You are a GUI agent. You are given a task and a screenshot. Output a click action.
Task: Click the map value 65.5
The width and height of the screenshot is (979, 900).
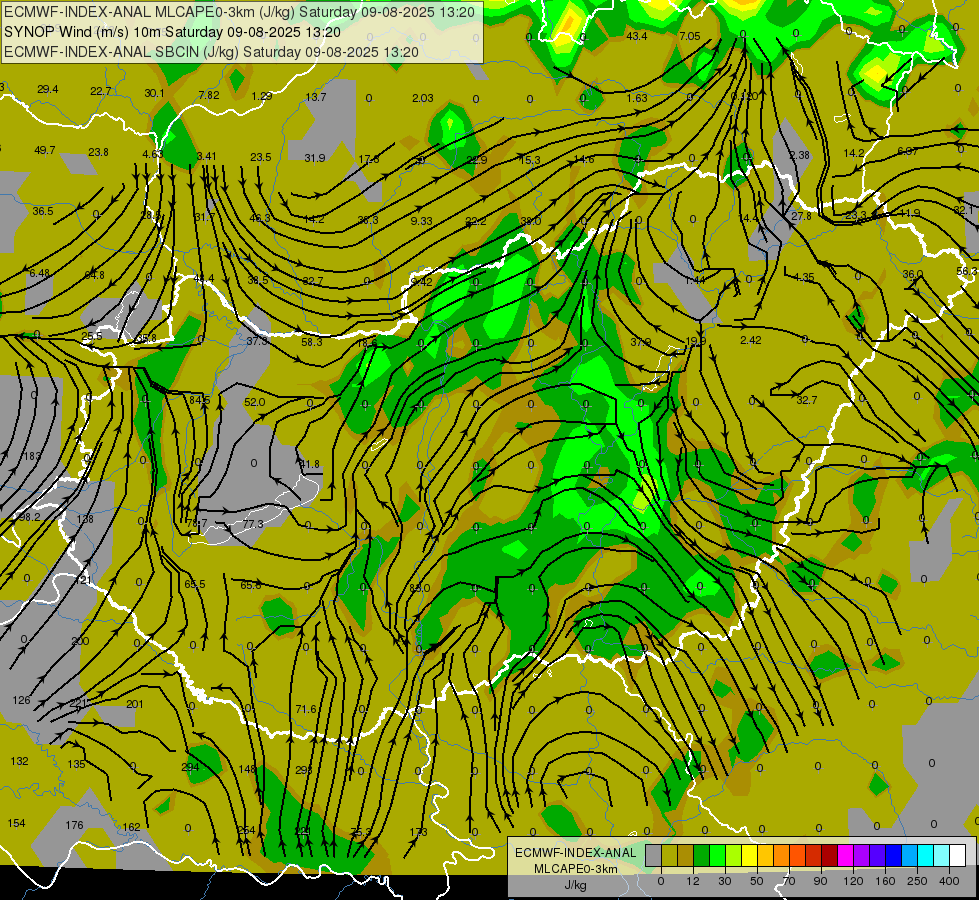(195, 584)
